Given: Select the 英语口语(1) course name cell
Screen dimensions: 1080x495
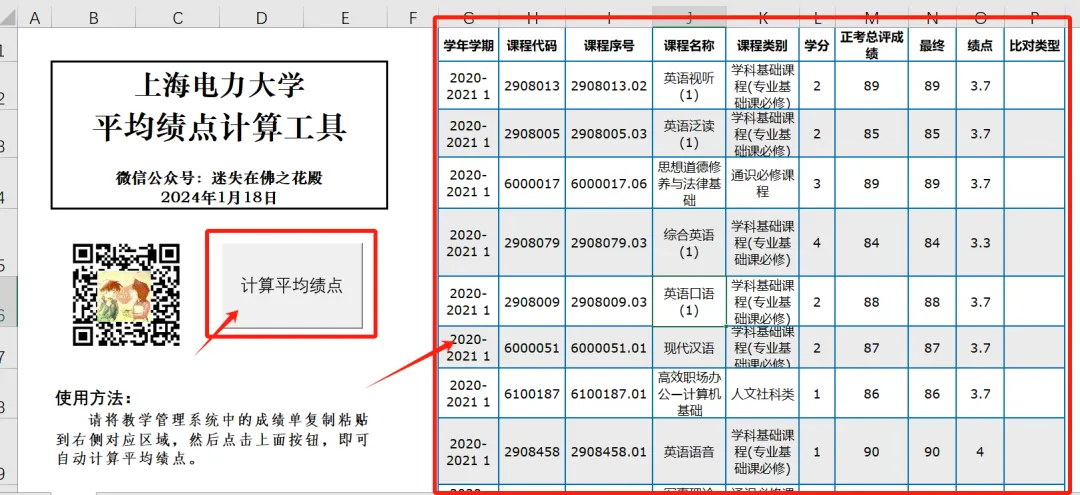Looking at the screenshot, I should pos(689,302).
